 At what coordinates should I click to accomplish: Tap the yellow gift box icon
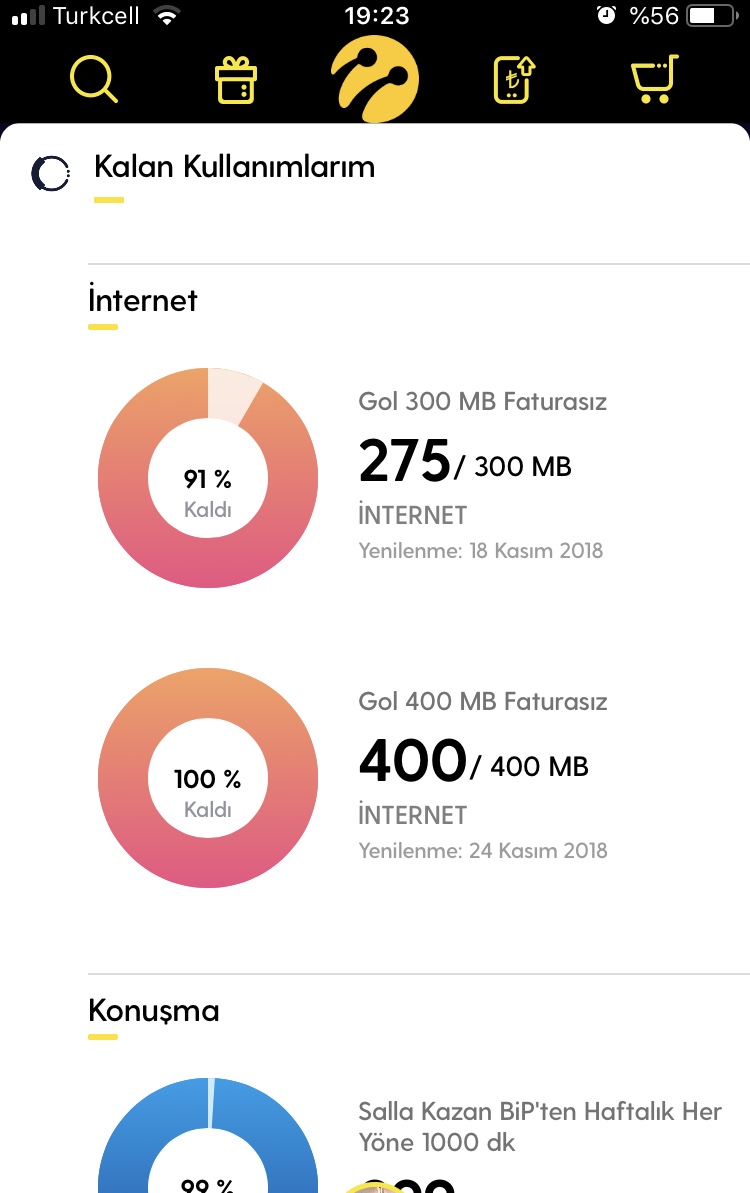(x=236, y=80)
